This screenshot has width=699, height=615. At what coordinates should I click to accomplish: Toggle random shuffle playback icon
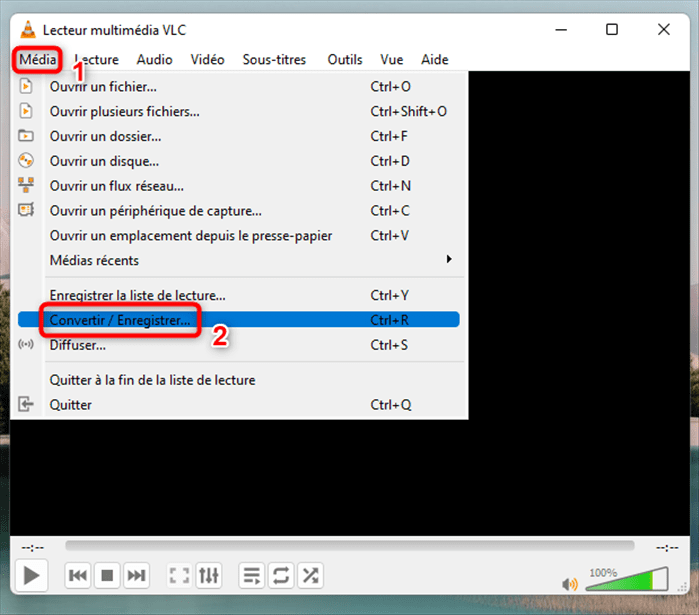point(310,575)
